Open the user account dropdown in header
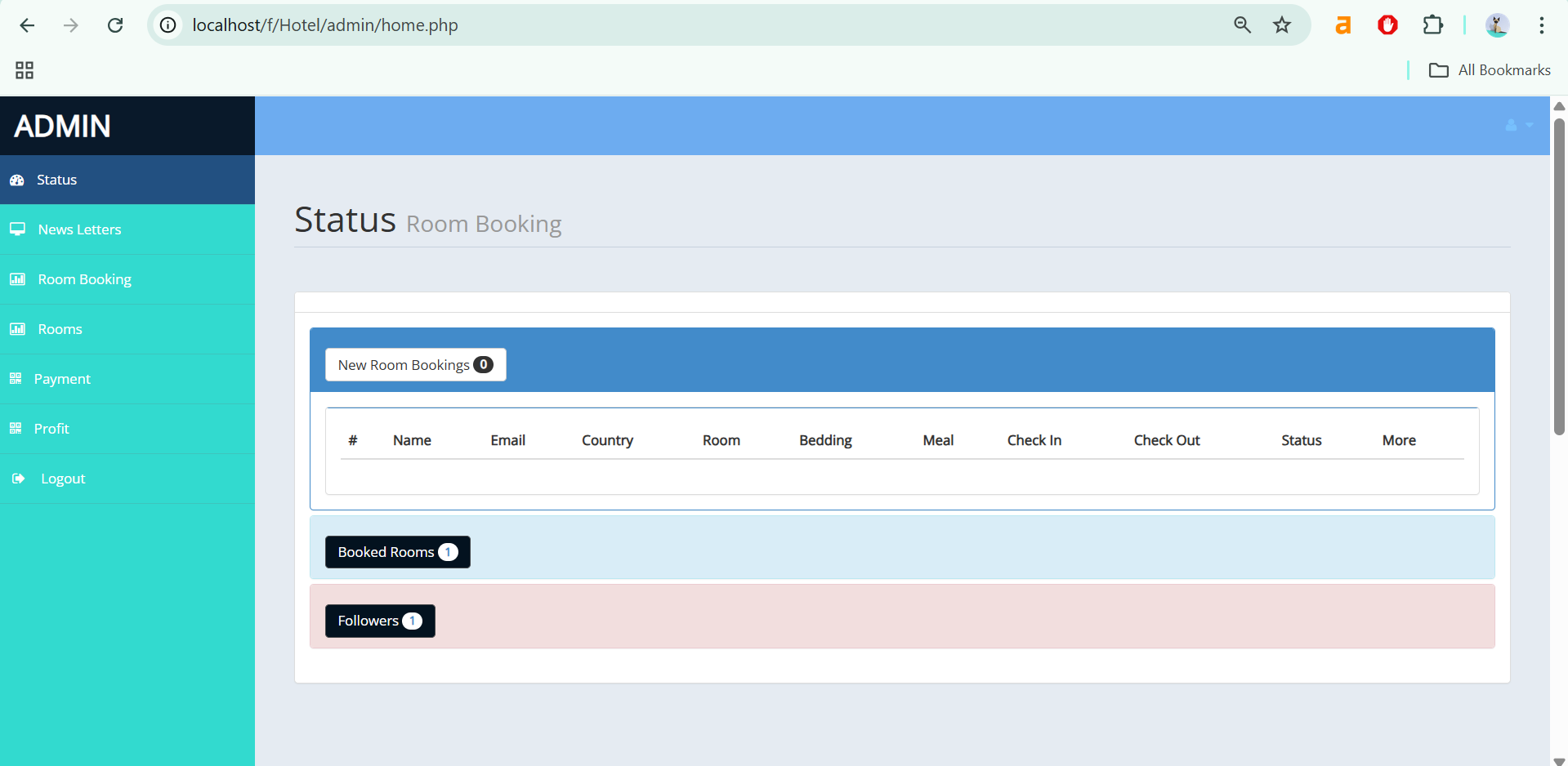The image size is (1568, 766). [x=1518, y=126]
